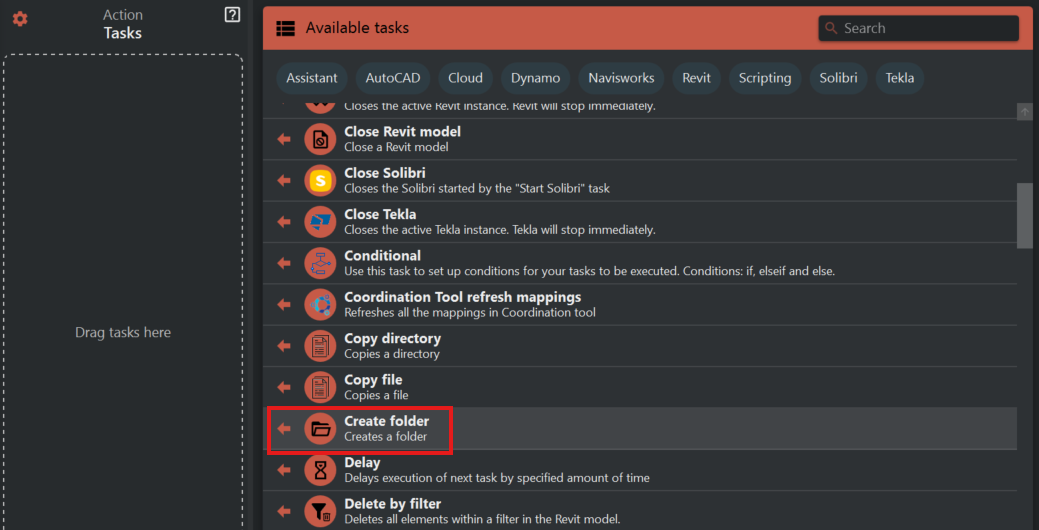Select Coordination Tool refresh mappings title
Image resolution: width=1039 pixels, height=530 pixels.
[x=463, y=297]
